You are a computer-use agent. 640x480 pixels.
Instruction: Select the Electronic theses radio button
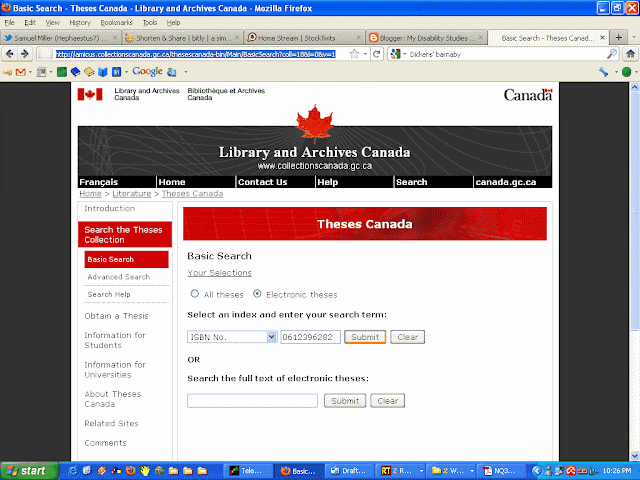(257, 293)
